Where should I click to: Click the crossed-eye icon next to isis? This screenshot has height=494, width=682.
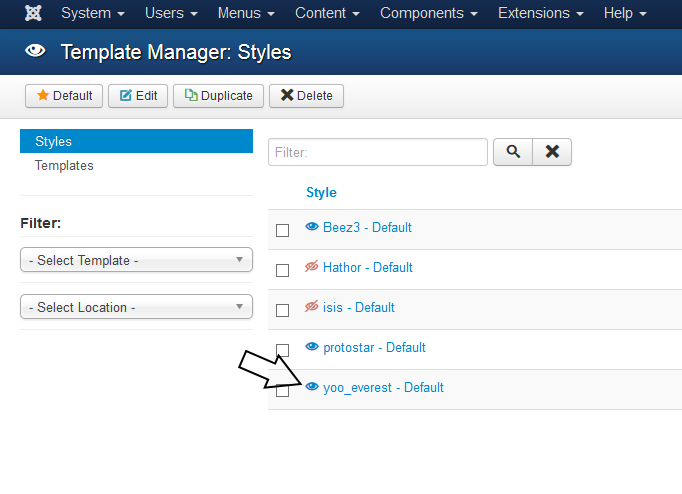(312, 307)
